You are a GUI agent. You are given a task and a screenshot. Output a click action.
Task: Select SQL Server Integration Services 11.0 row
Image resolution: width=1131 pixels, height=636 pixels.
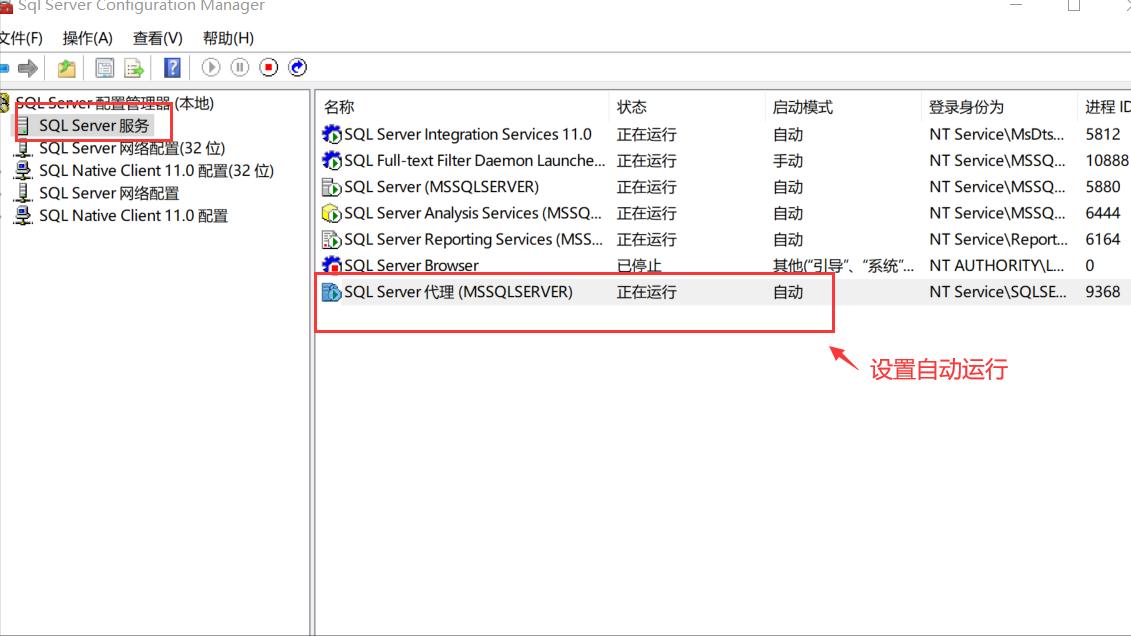[x=723, y=134]
